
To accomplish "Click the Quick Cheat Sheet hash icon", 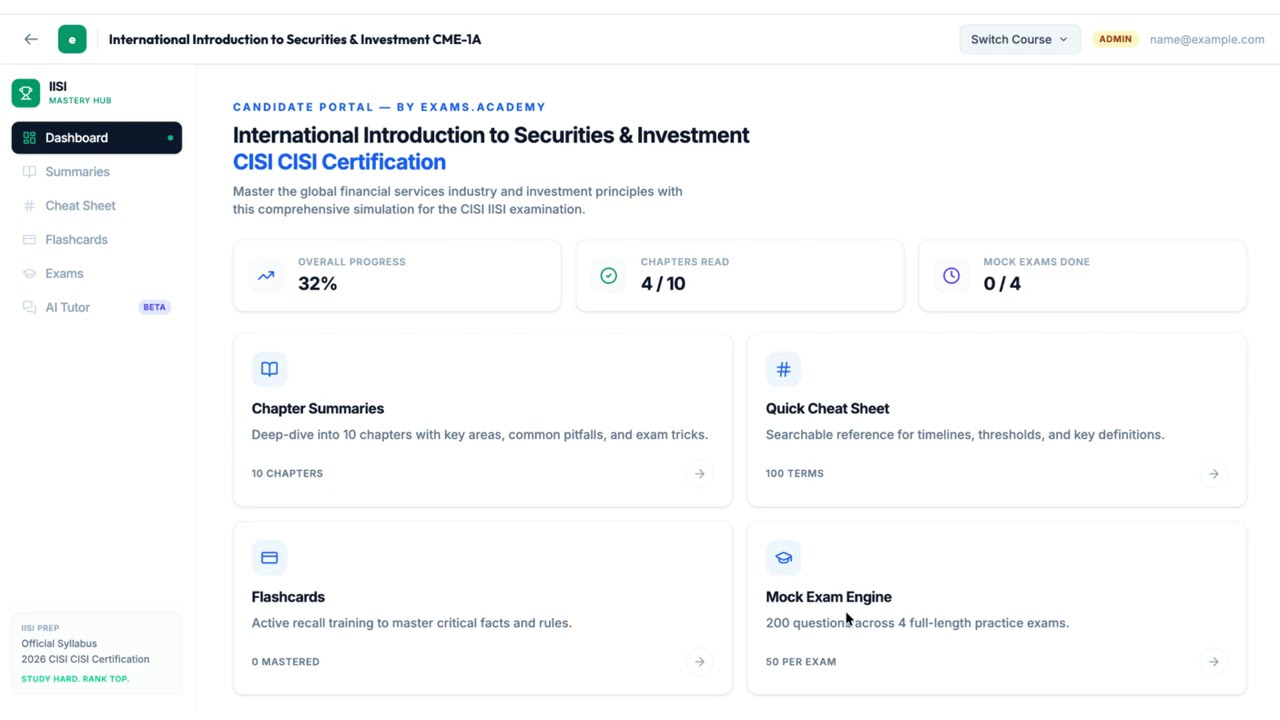I will tap(784, 369).
